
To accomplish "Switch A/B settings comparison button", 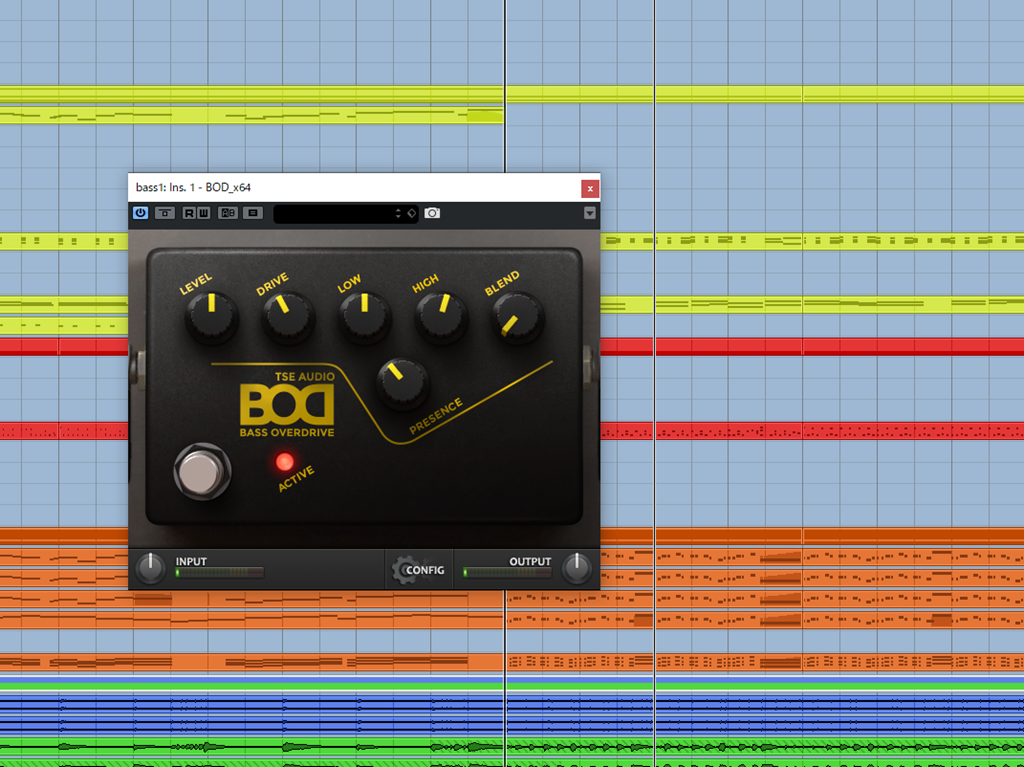I will pyautogui.click(x=228, y=213).
